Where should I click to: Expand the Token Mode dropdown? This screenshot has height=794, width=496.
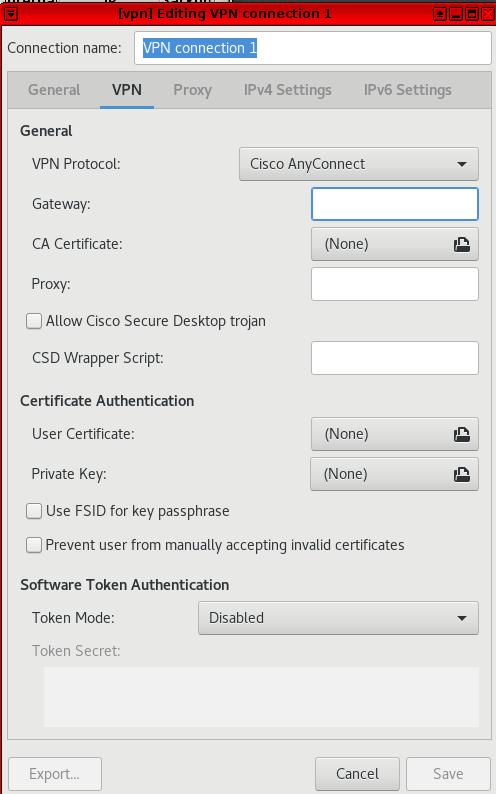click(x=338, y=618)
